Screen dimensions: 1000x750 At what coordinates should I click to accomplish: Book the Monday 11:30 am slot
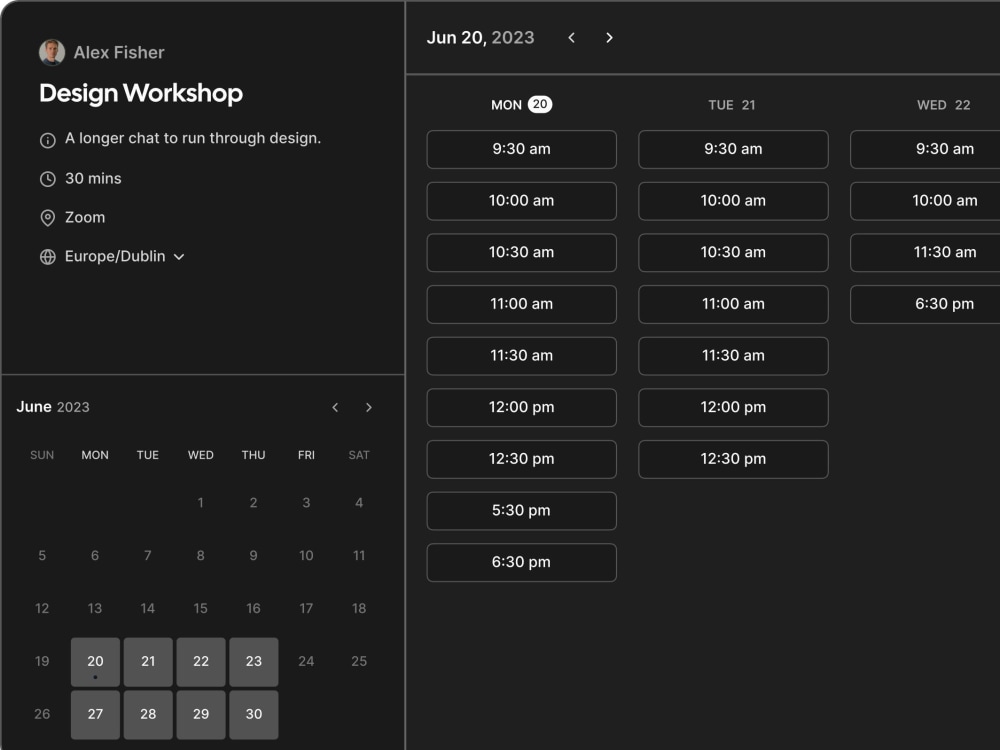click(522, 356)
